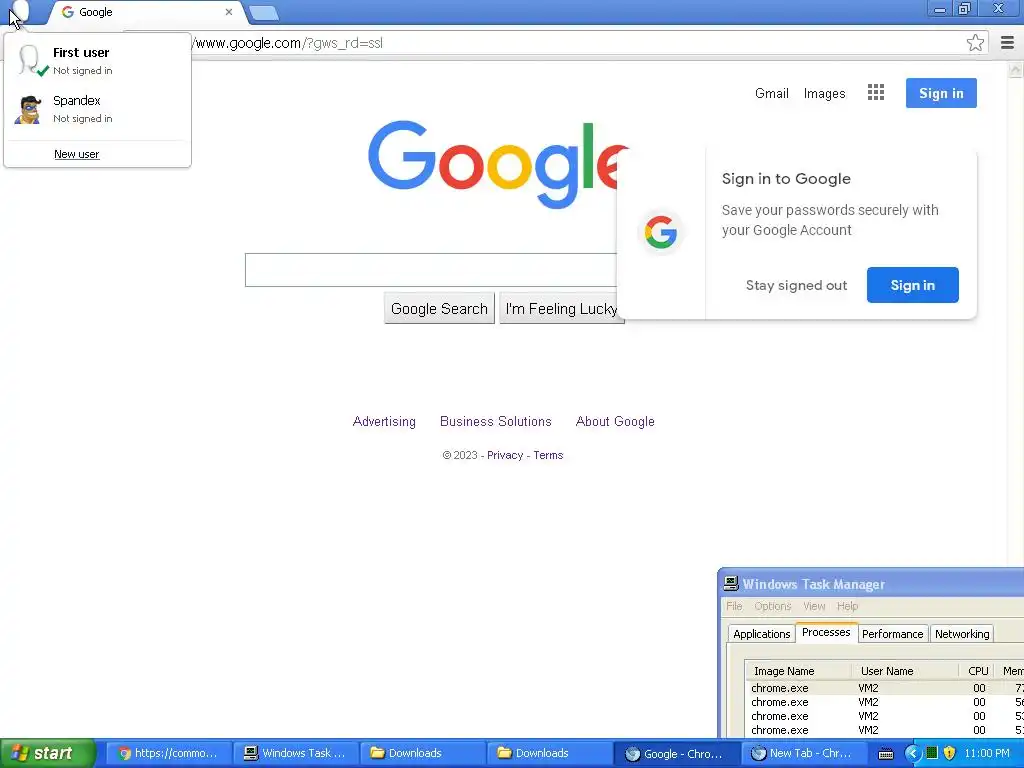Click the security shield tray icon
Image resolution: width=1024 pixels, height=768 pixels.
(x=949, y=753)
